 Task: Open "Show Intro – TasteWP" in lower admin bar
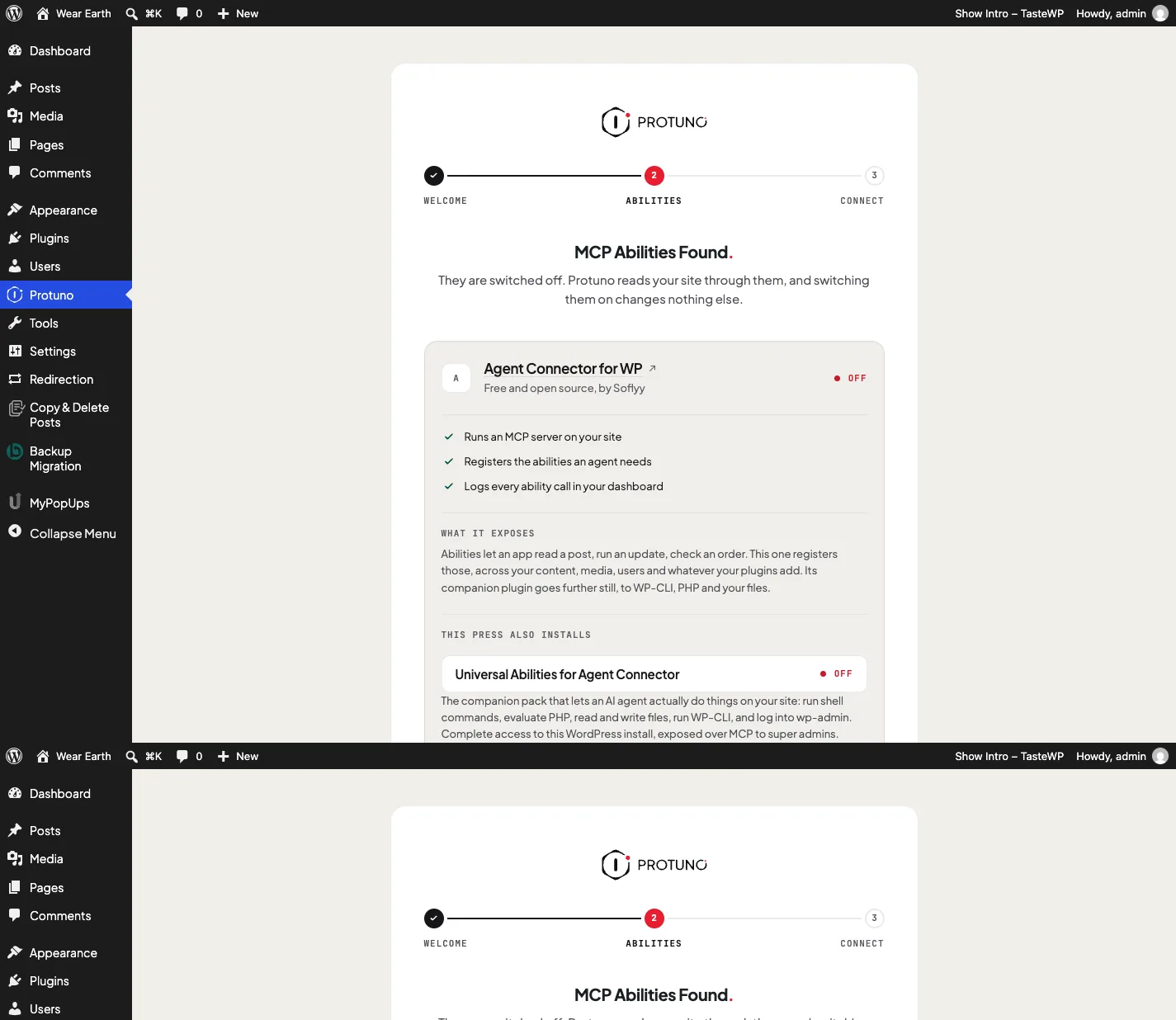pyautogui.click(x=1009, y=756)
